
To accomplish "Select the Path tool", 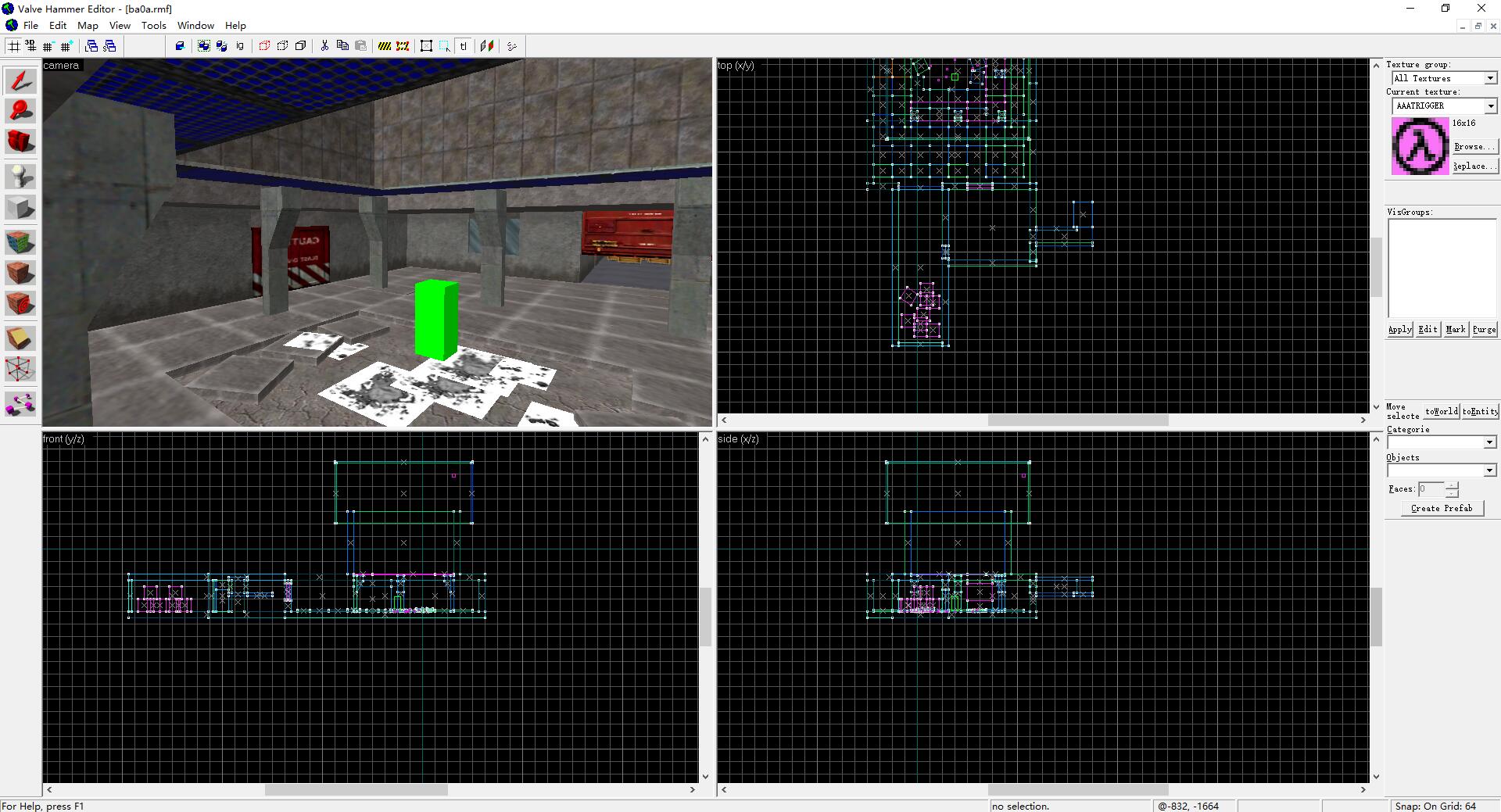I will click(20, 403).
